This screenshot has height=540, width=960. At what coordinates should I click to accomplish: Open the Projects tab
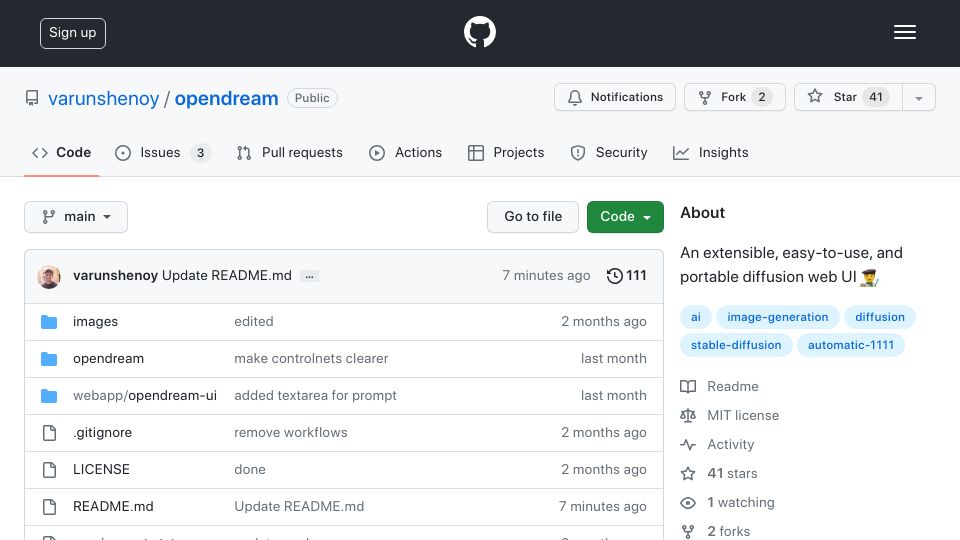point(506,152)
